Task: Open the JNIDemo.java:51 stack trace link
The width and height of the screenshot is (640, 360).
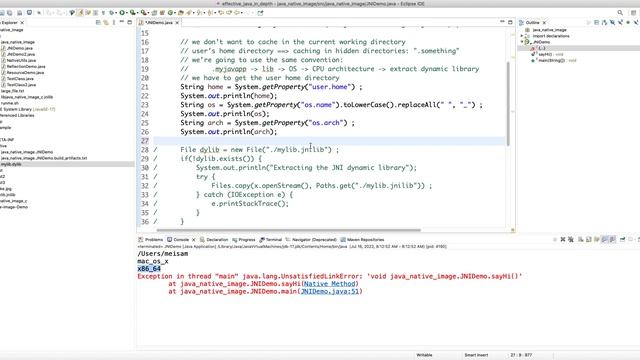Action: [x=330, y=291]
